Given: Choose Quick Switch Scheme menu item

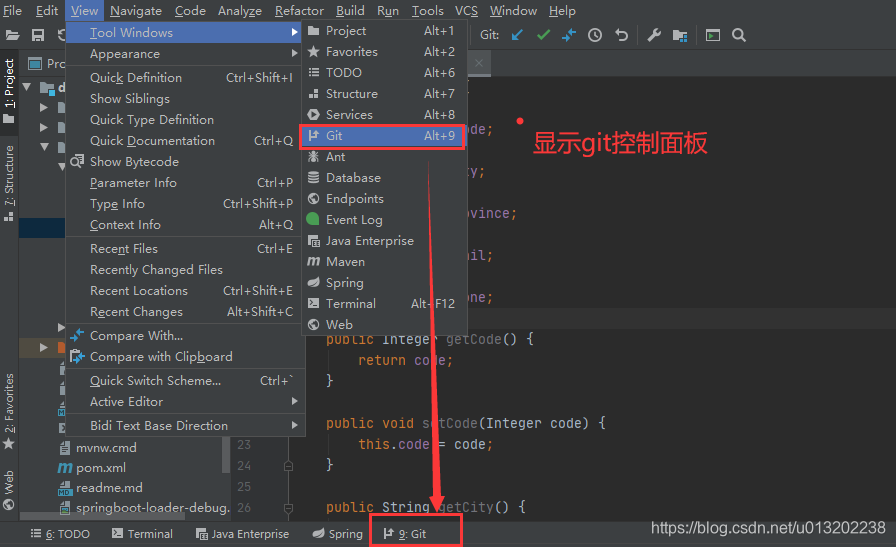Looking at the screenshot, I should 184,381.
